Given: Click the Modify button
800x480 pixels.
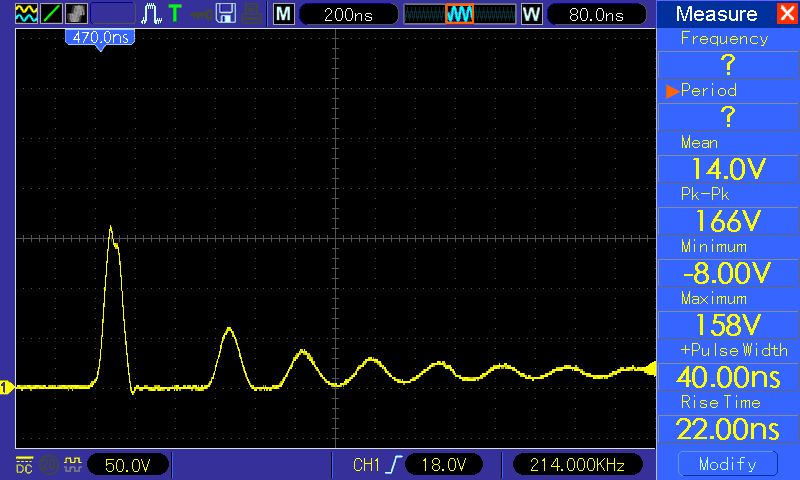Looking at the screenshot, I should (728, 464).
